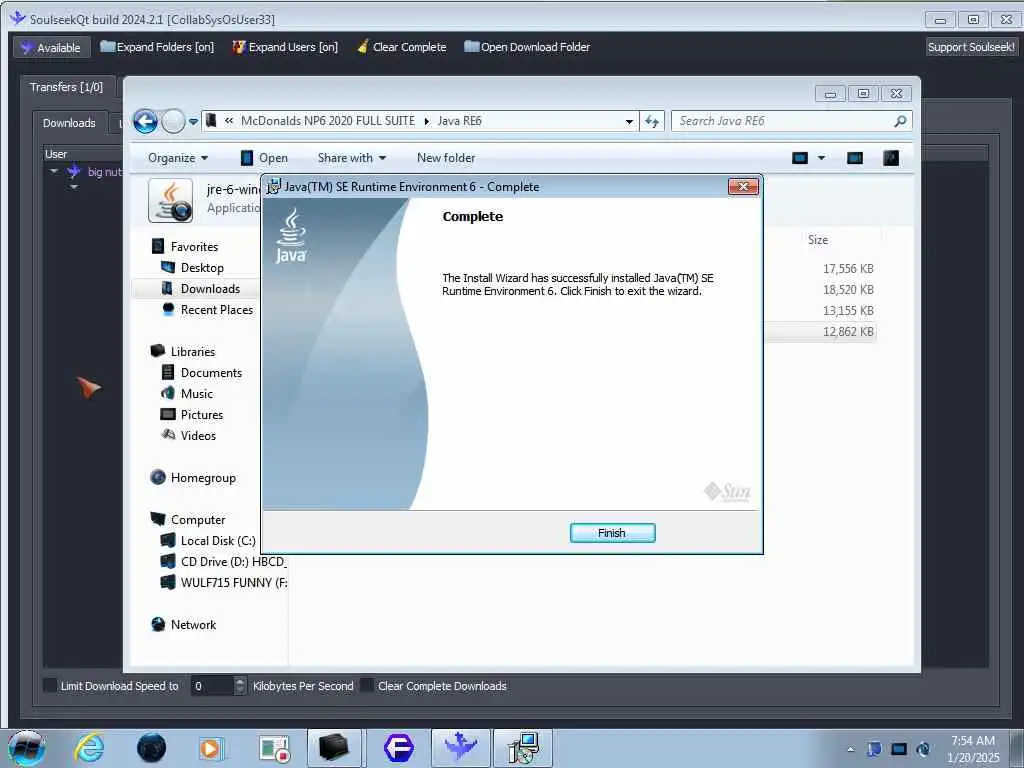
Task: Open Downloads in Favorites
Action: tap(210, 289)
